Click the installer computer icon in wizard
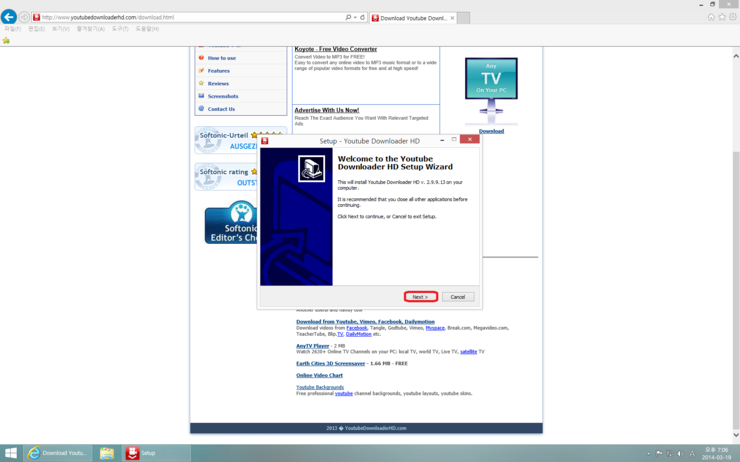The image size is (740, 462). 311,168
